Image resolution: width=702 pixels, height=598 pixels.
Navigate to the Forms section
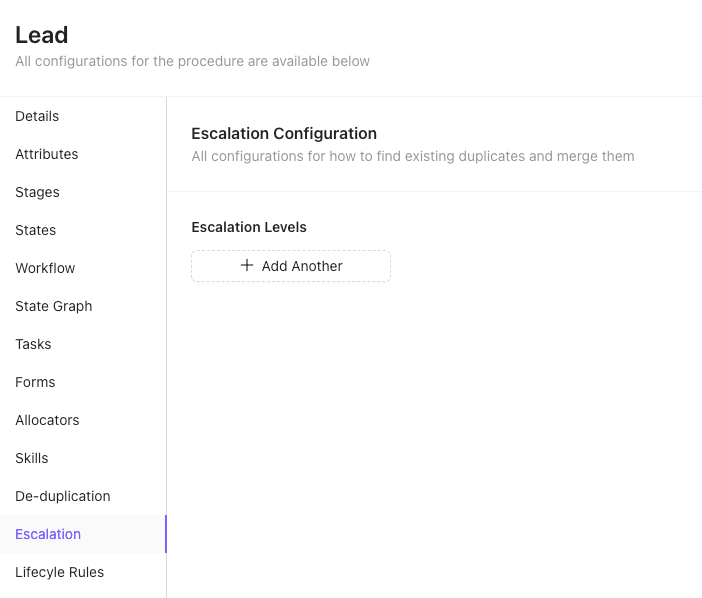click(x=83, y=382)
